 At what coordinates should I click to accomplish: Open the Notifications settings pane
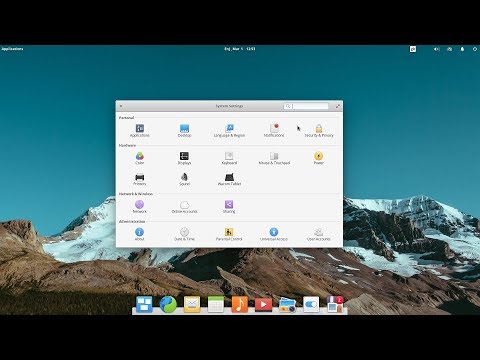[x=274, y=130]
